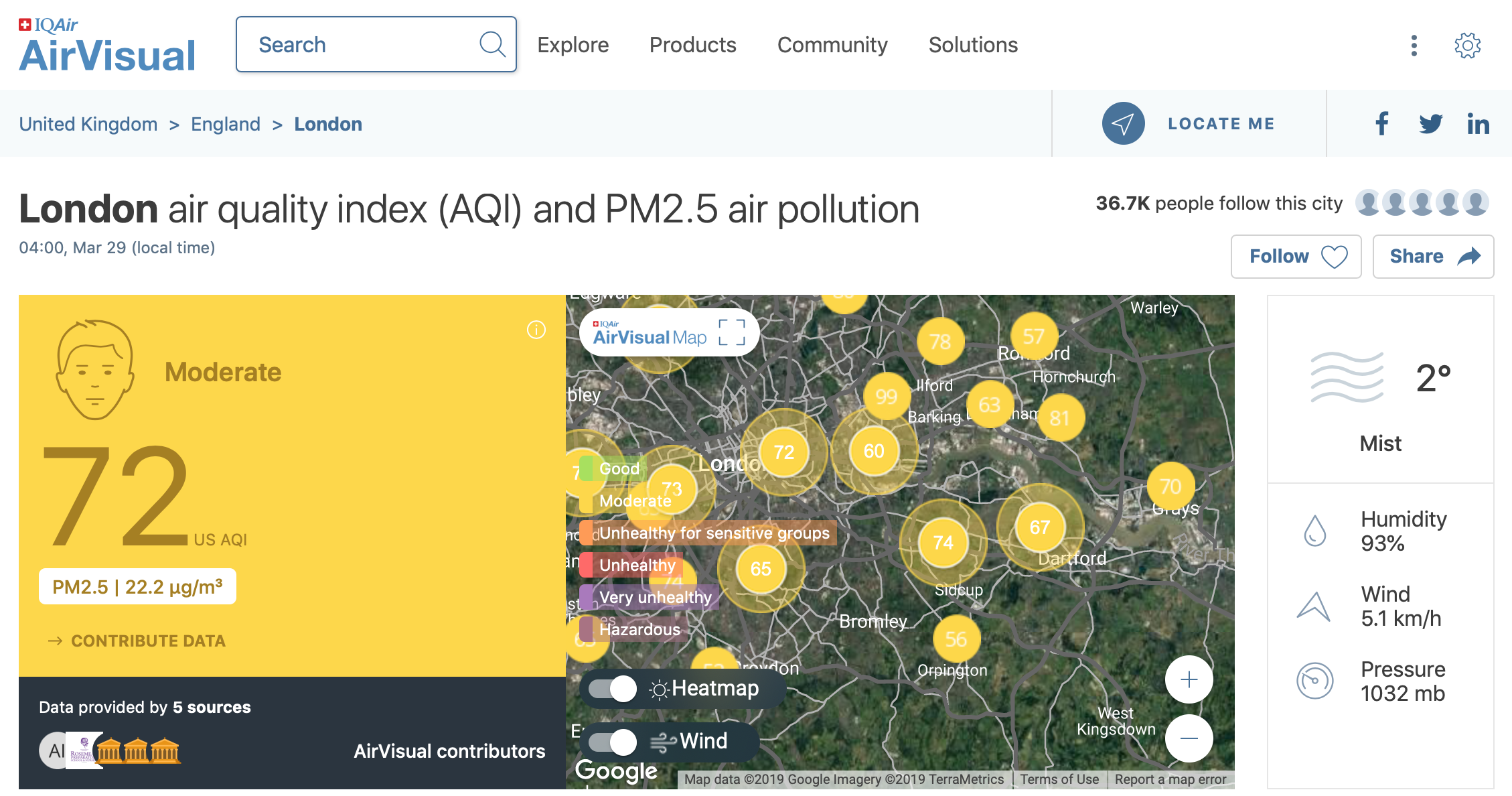Screen dimensions: 1512x796
Task: Open the Explore menu
Action: click(573, 45)
